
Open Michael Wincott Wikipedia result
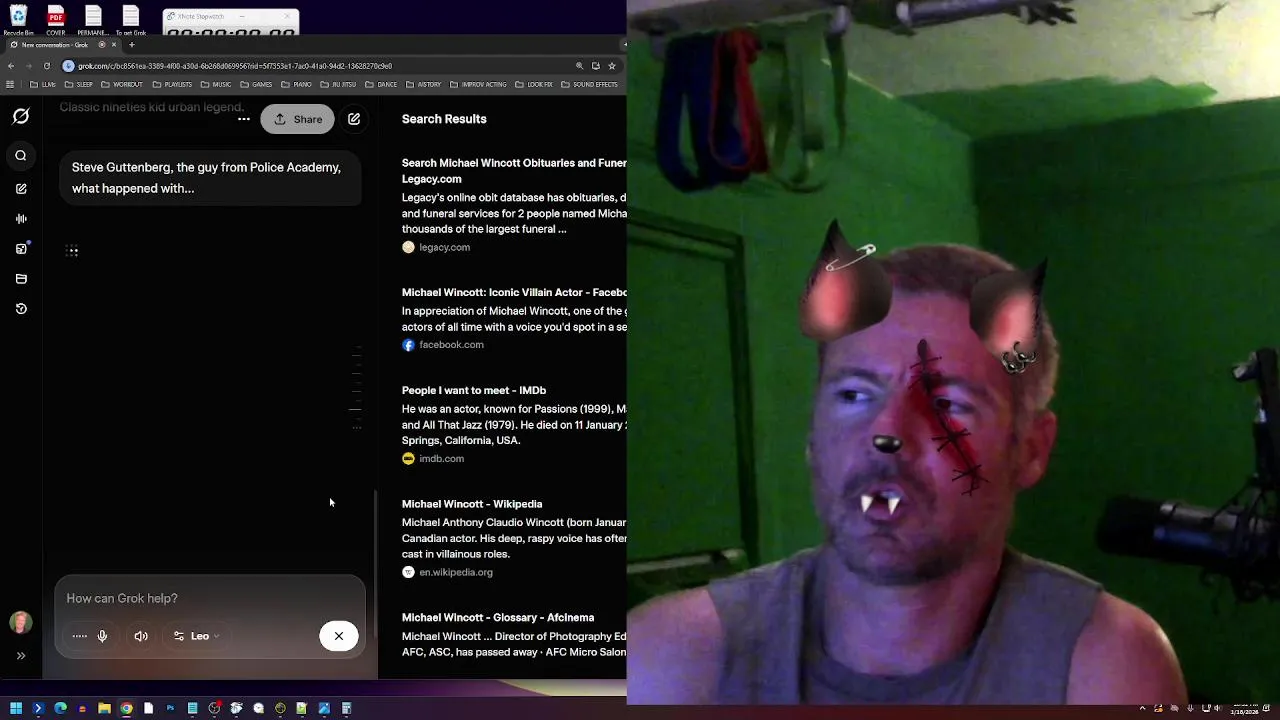[x=472, y=504]
